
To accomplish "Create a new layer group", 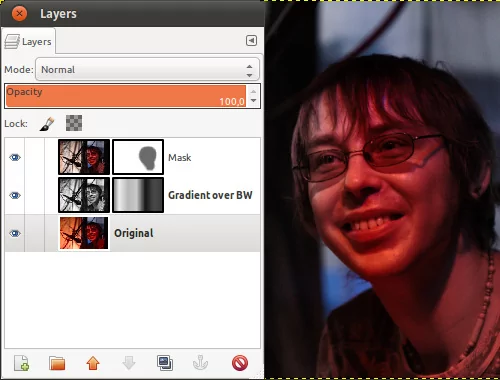I will [x=57, y=363].
